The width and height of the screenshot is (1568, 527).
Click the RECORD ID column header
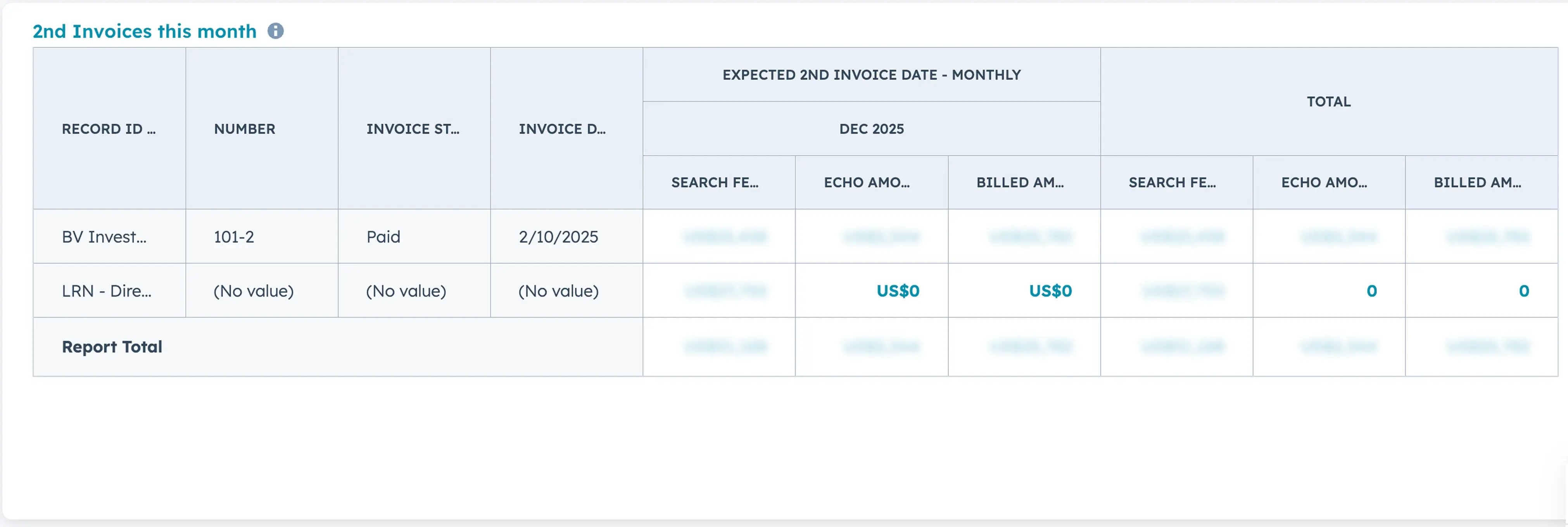pyautogui.click(x=110, y=128)
